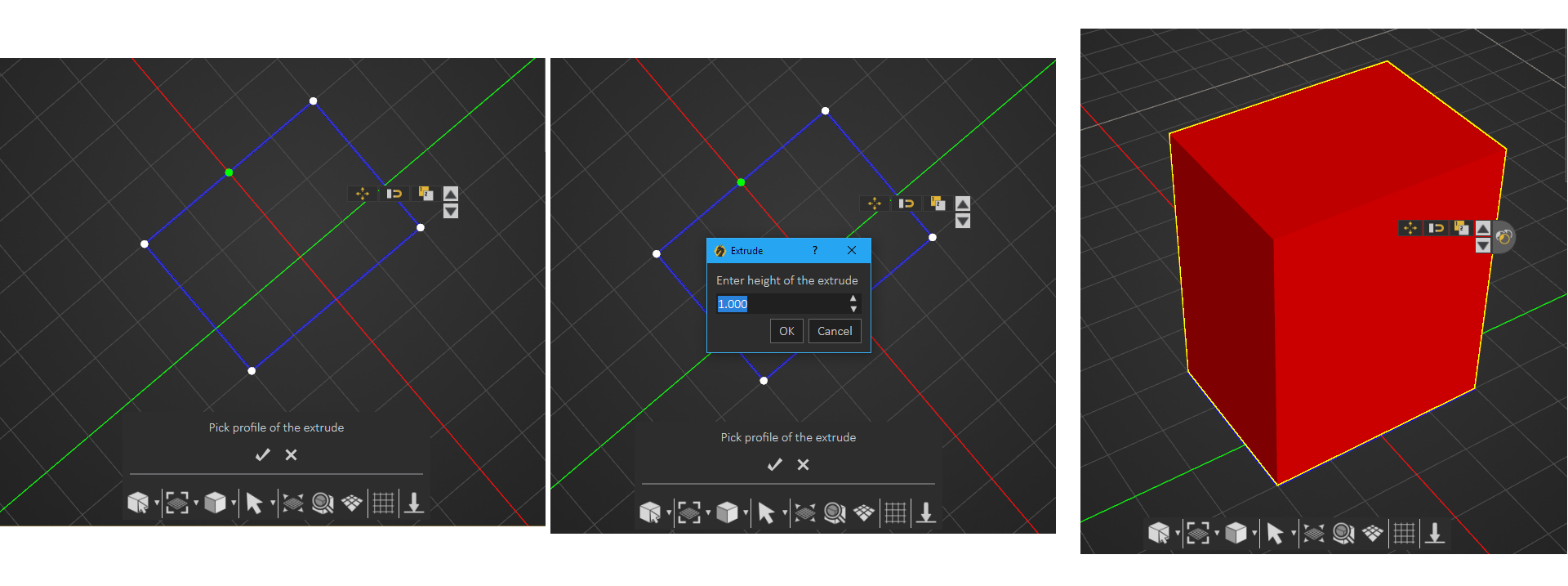Image resolution: width=1568 pixels, height=586 pixels.
Task: Open framed grid dropdown arrow in middle viewport
Action: pyautogui.click(x=708, y=512)
